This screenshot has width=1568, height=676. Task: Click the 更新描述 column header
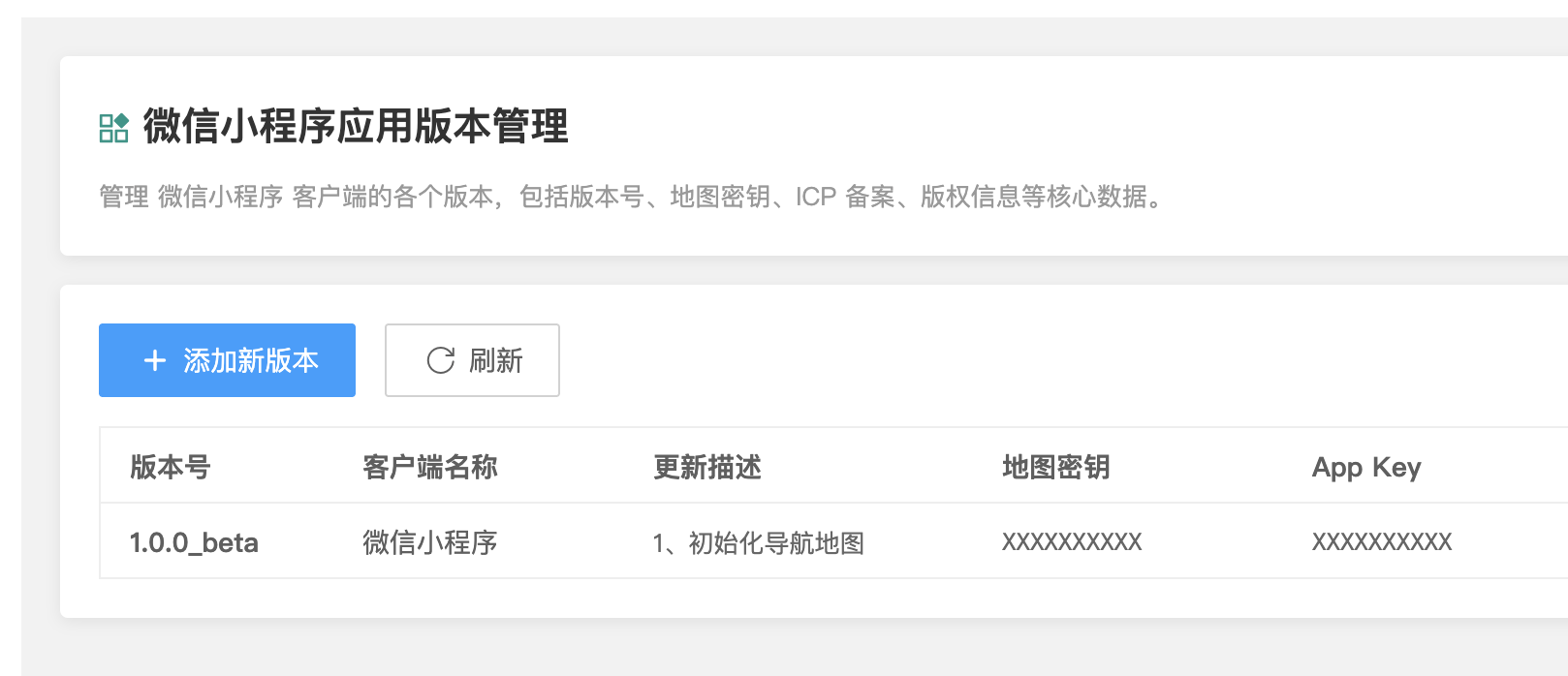(x=706, y=468)
